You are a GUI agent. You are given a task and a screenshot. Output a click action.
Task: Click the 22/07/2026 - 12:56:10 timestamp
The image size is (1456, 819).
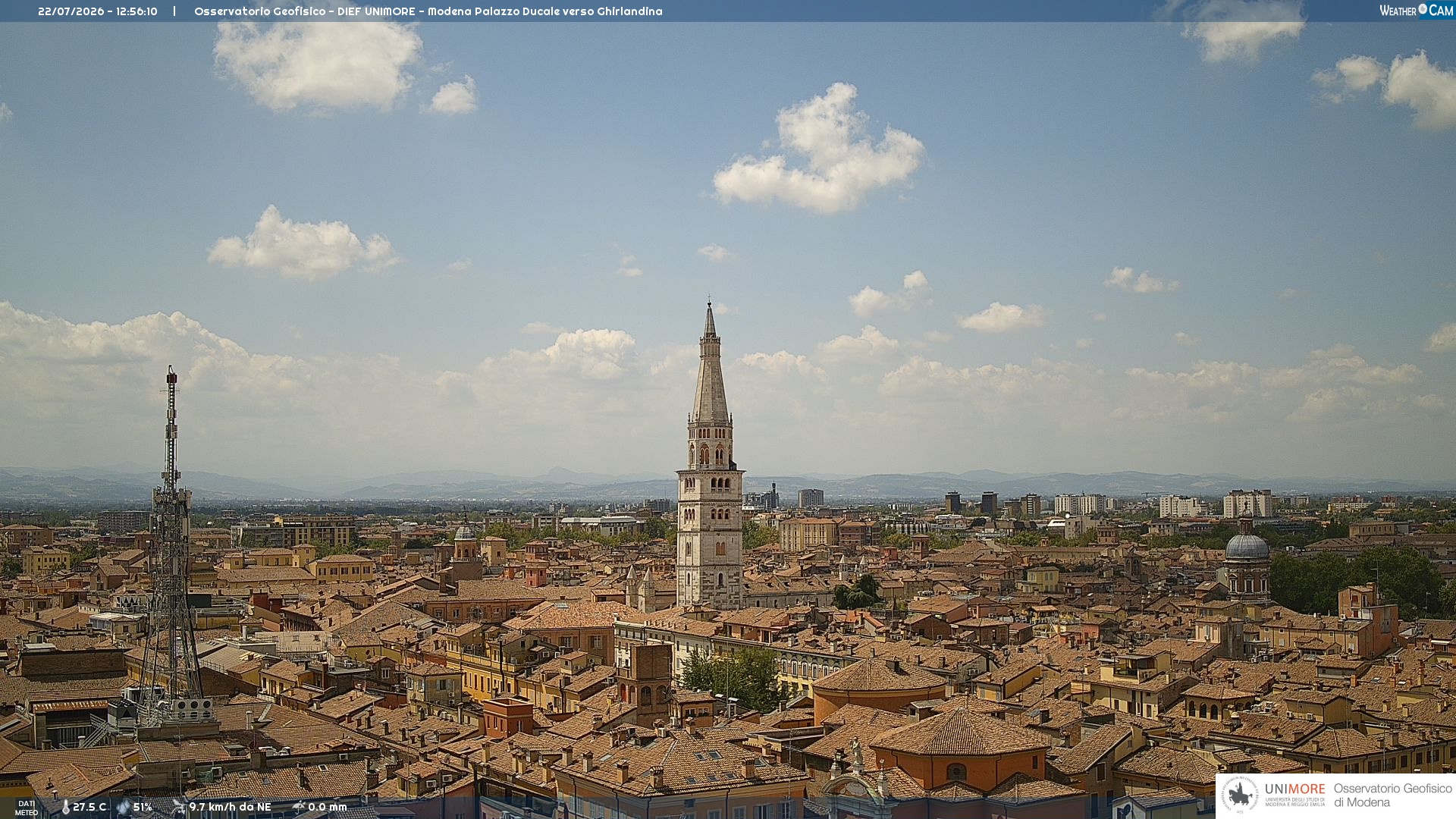[x=98, y=11]
